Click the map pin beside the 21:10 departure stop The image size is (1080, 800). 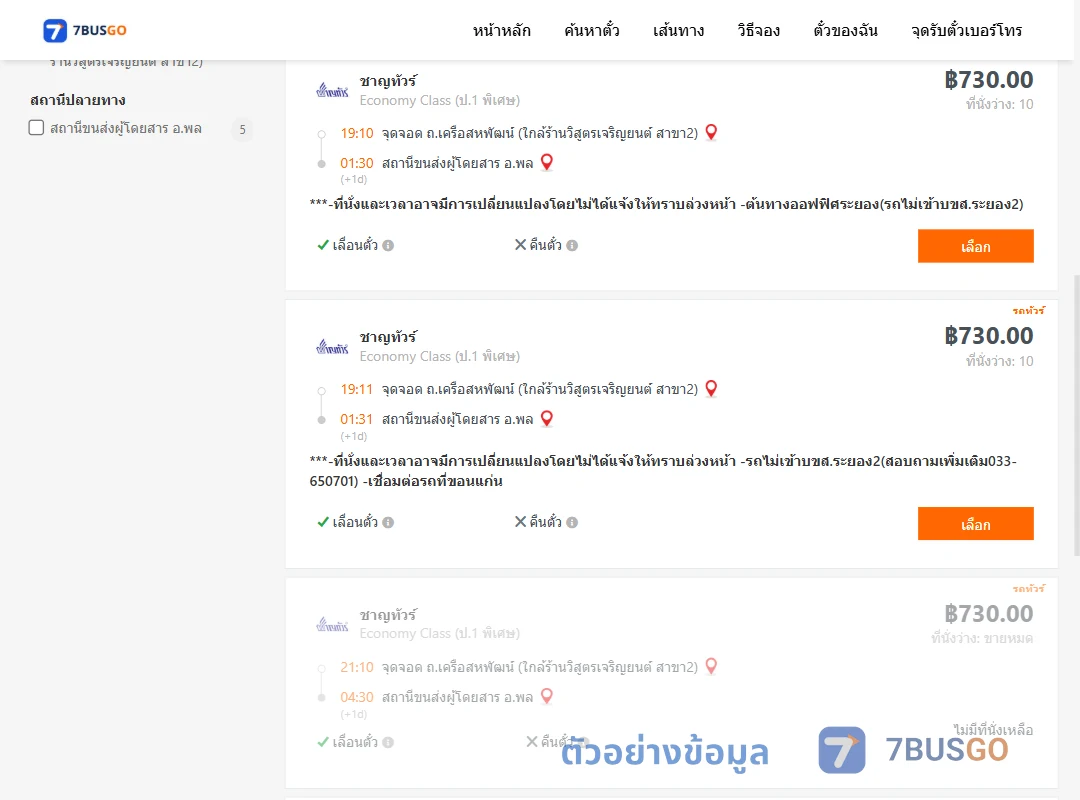(712, 666)
